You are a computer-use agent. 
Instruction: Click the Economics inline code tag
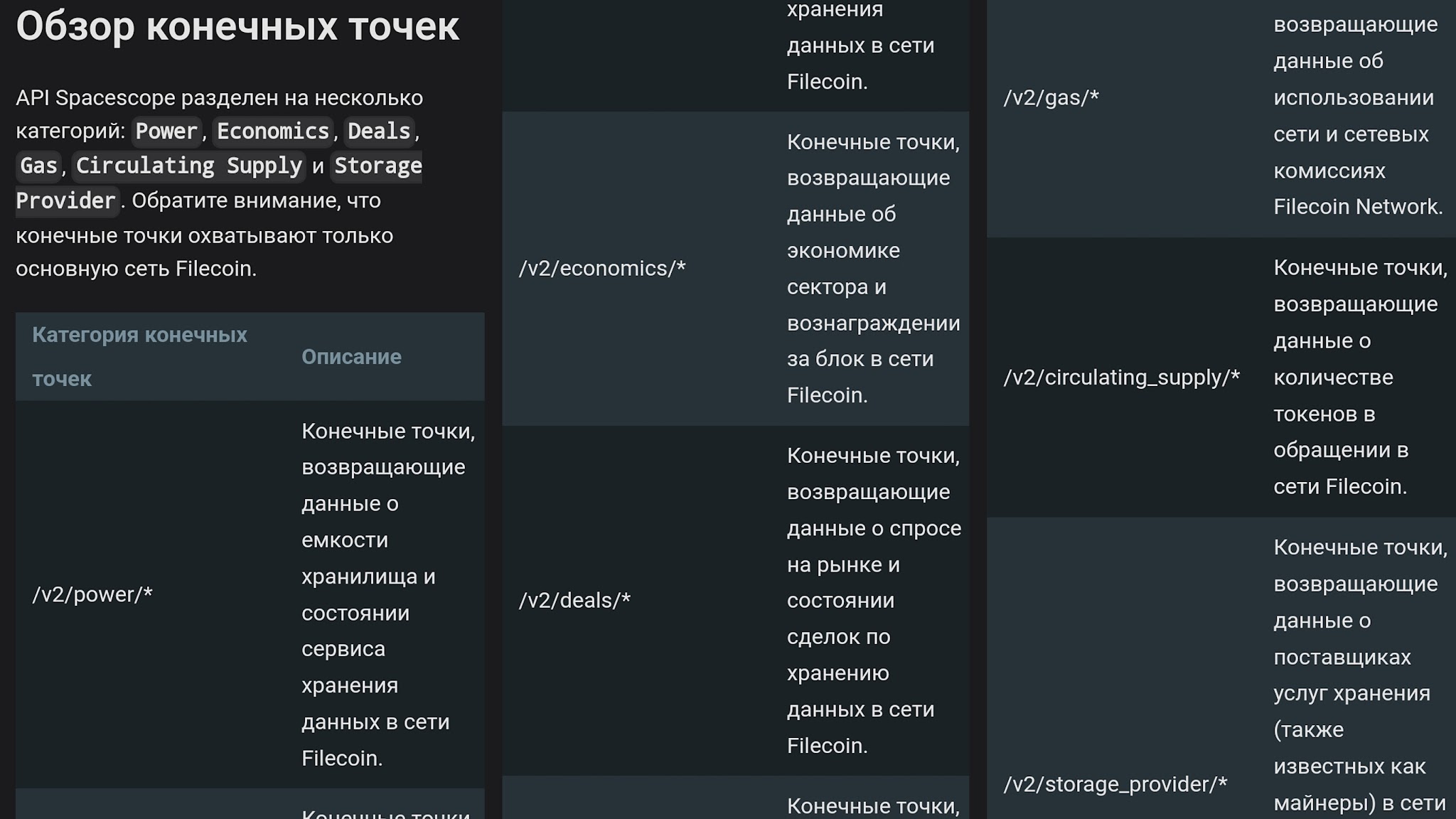coord(273,132)
